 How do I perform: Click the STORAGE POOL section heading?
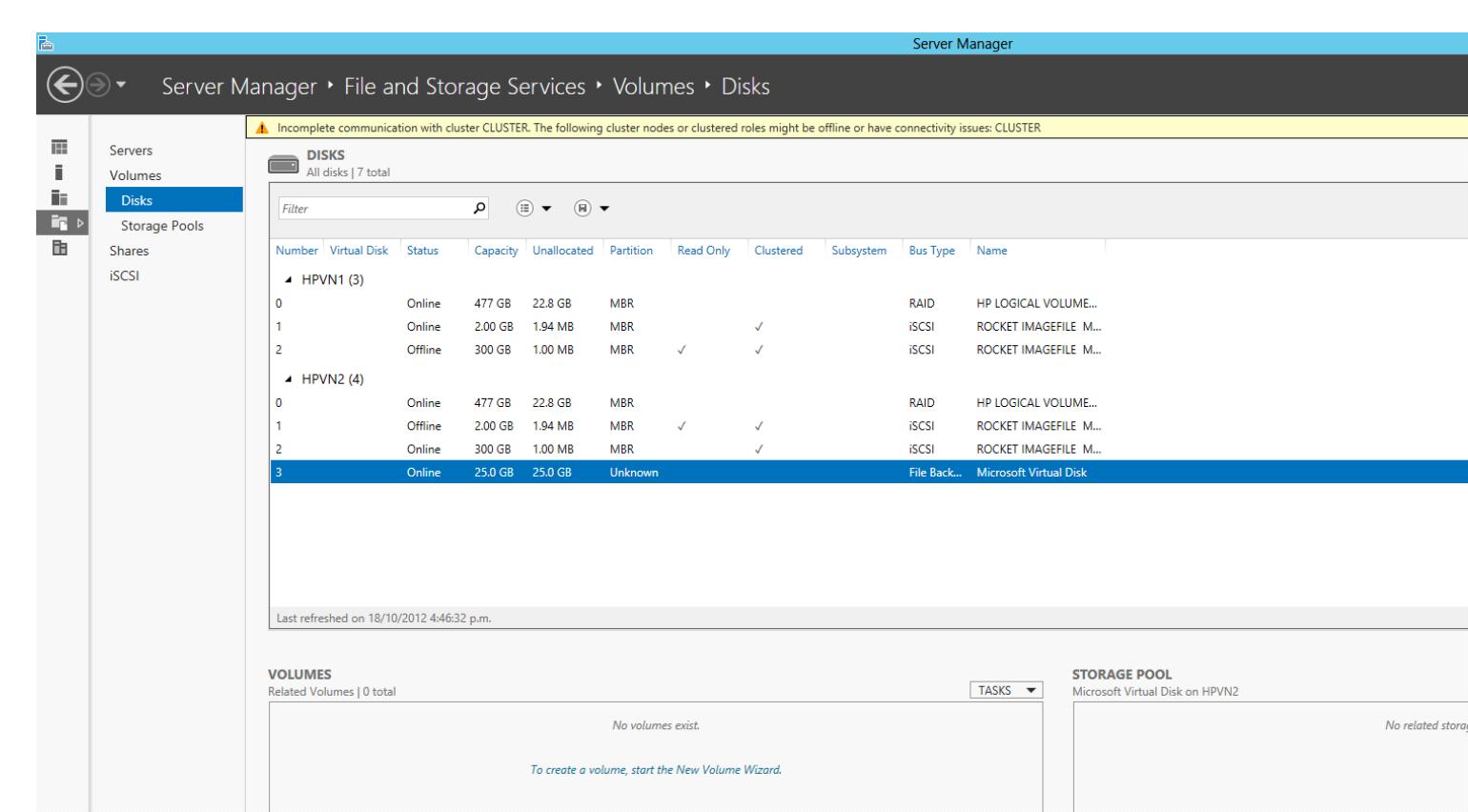coord(1122,674)
